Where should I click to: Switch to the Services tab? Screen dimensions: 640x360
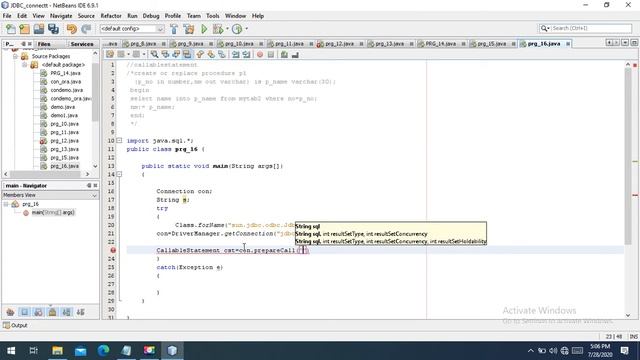(82, 44)
